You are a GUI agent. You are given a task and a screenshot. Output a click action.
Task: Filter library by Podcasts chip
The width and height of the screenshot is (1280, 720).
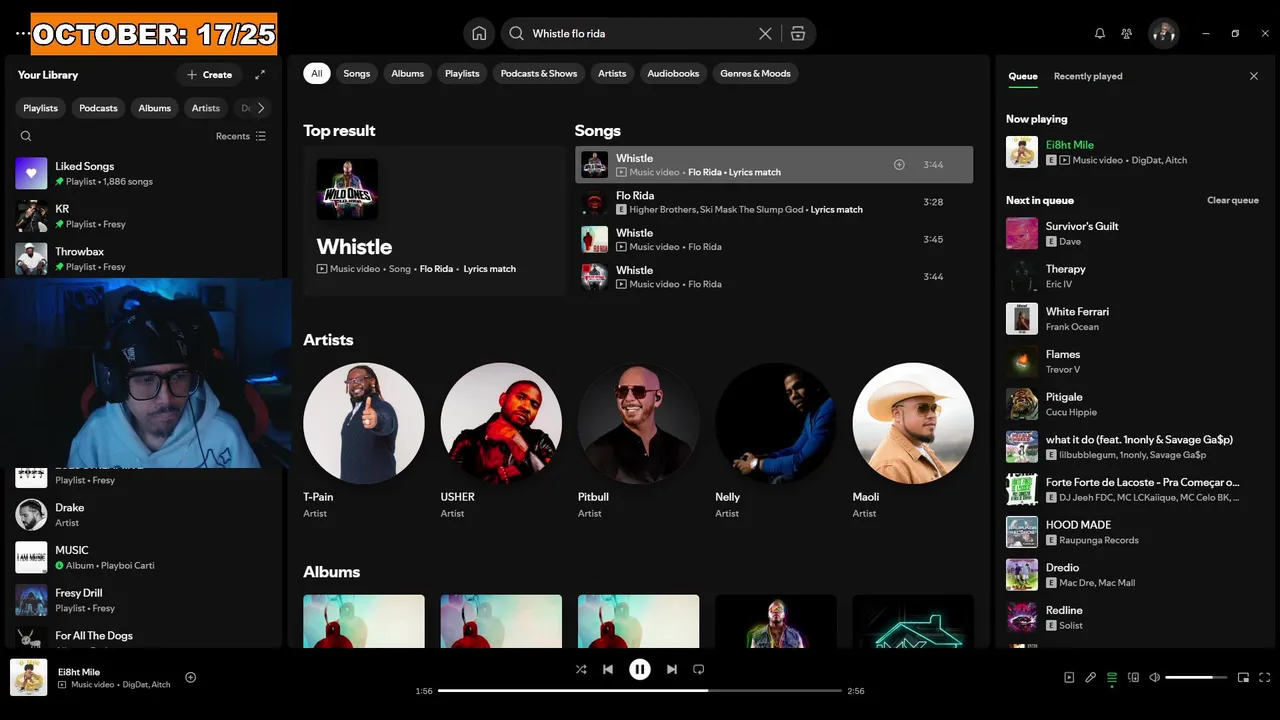pos(98,108)
